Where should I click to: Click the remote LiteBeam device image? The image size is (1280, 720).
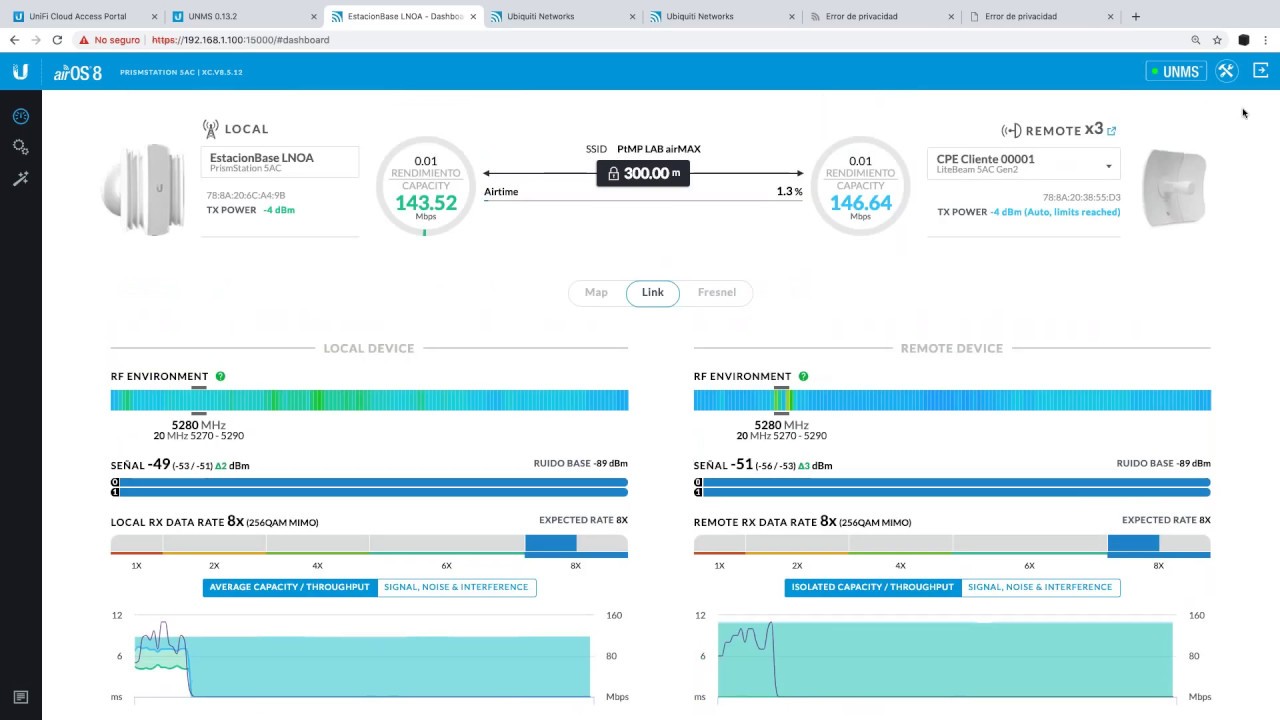pyautogui.click(x=1174, y=188)
